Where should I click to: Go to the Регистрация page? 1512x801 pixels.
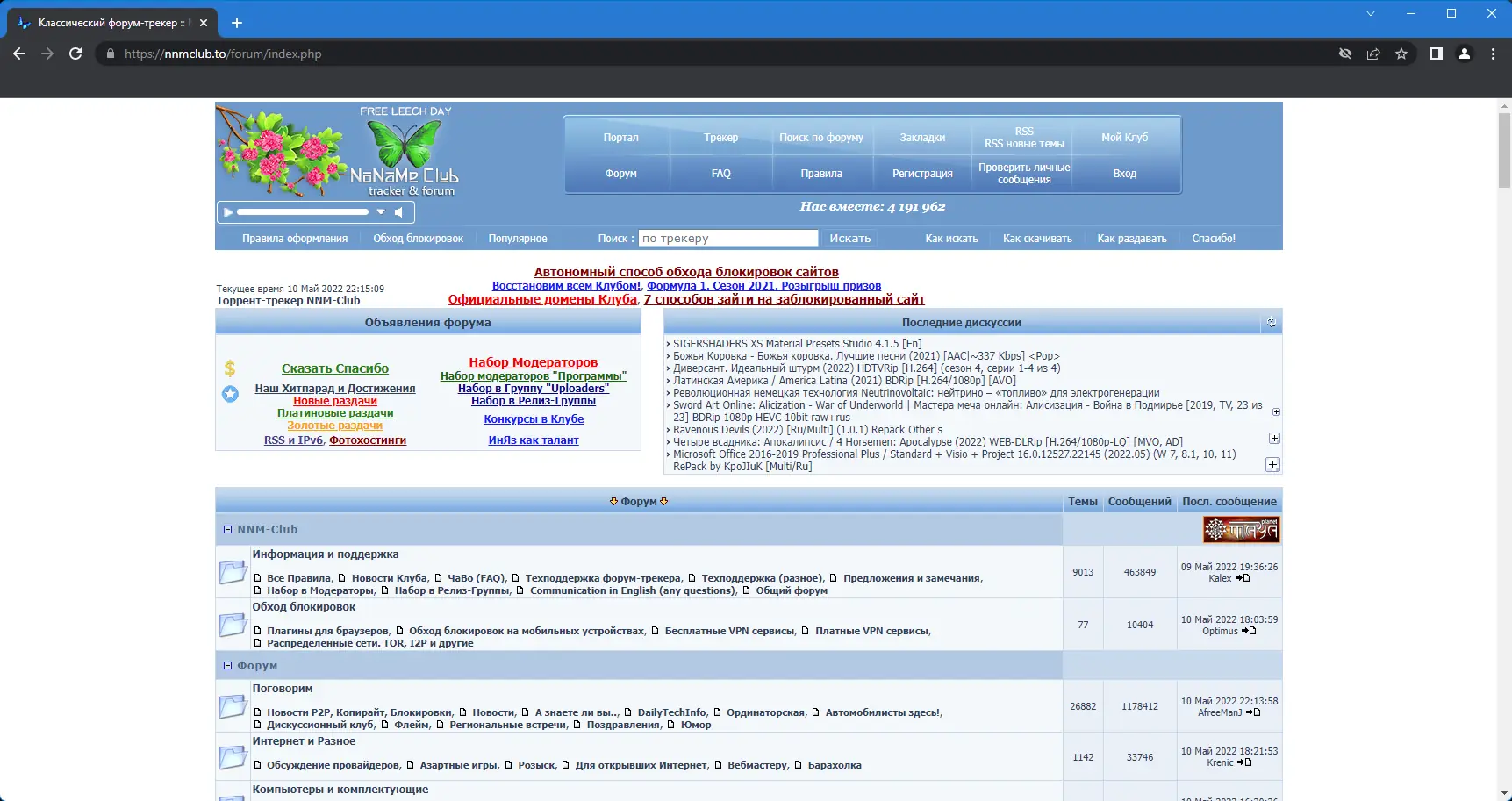pyautogui.click(x=922, y=174)
